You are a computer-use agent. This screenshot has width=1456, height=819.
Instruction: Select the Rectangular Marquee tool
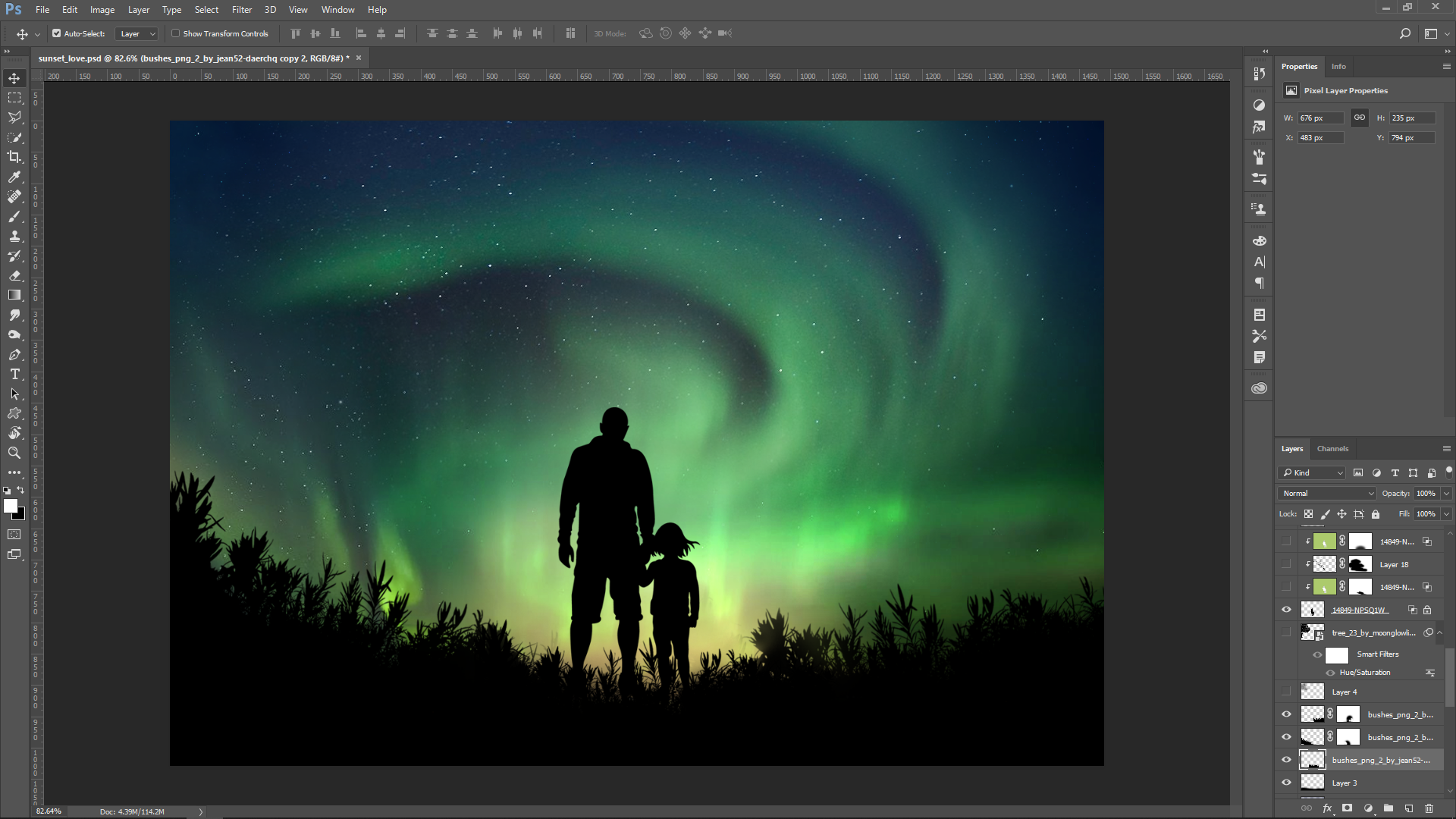pos(14,98)
